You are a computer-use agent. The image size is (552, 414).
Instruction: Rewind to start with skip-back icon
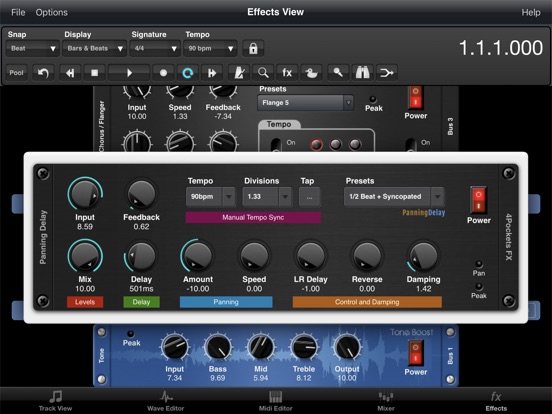[70, 73]
